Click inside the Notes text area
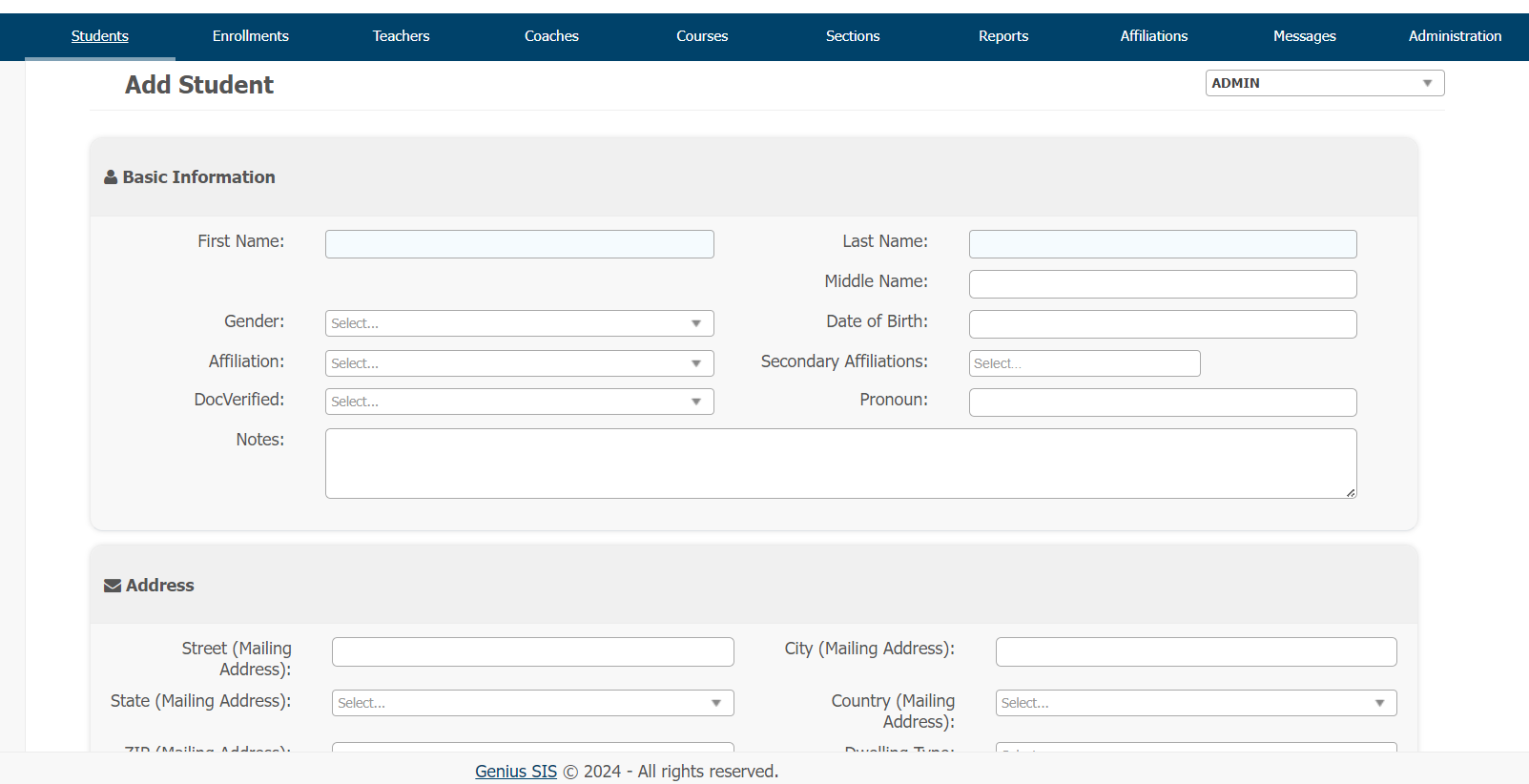The height and width of the screenshot is (784, 1529). tap(839, 464)
